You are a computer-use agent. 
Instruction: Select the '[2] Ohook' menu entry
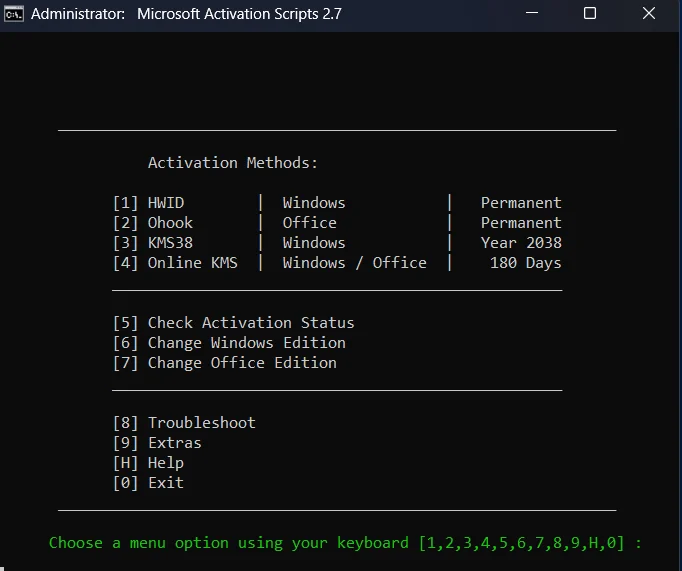pyautogui.click(x=153, y=223)
